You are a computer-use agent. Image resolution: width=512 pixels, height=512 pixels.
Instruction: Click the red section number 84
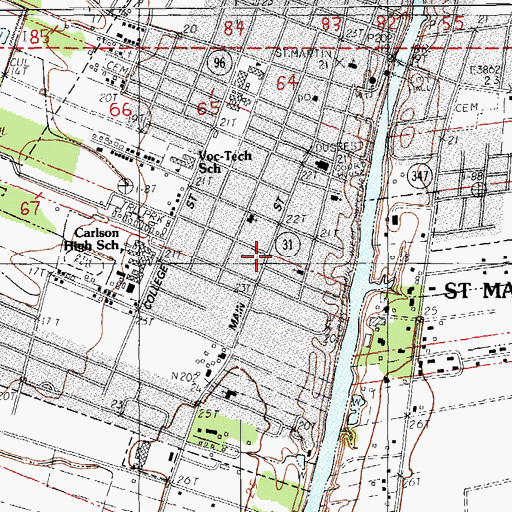click(234, 28)
